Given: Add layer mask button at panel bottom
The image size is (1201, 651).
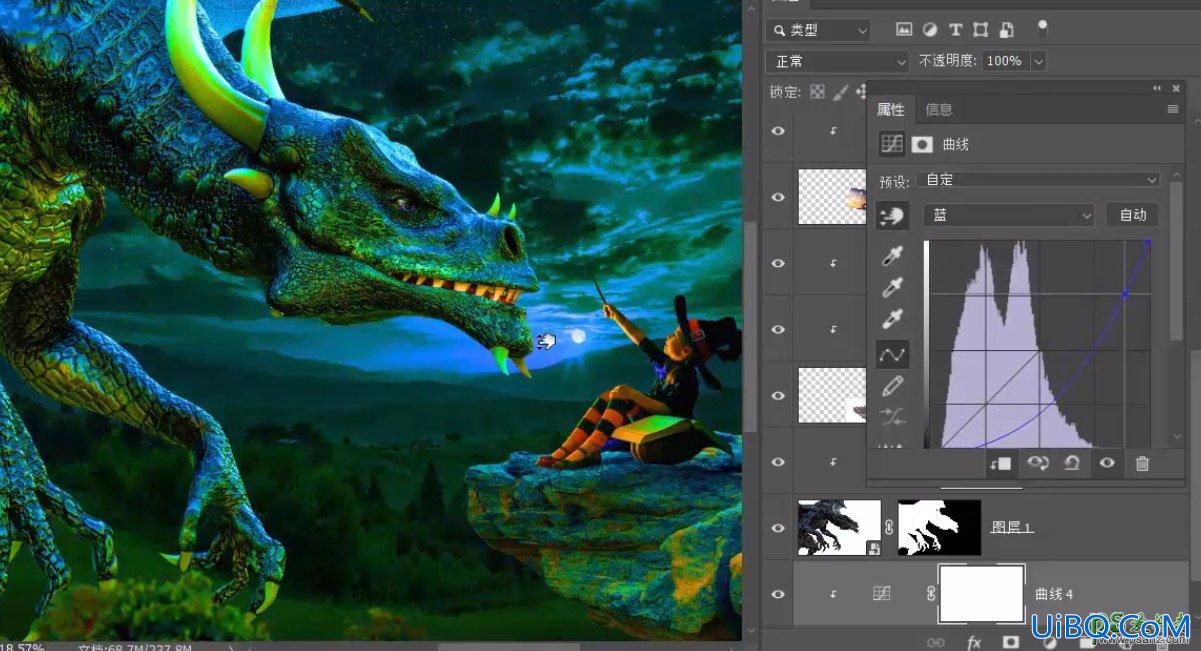Looking at the screenshot, I should point(1011,642).
